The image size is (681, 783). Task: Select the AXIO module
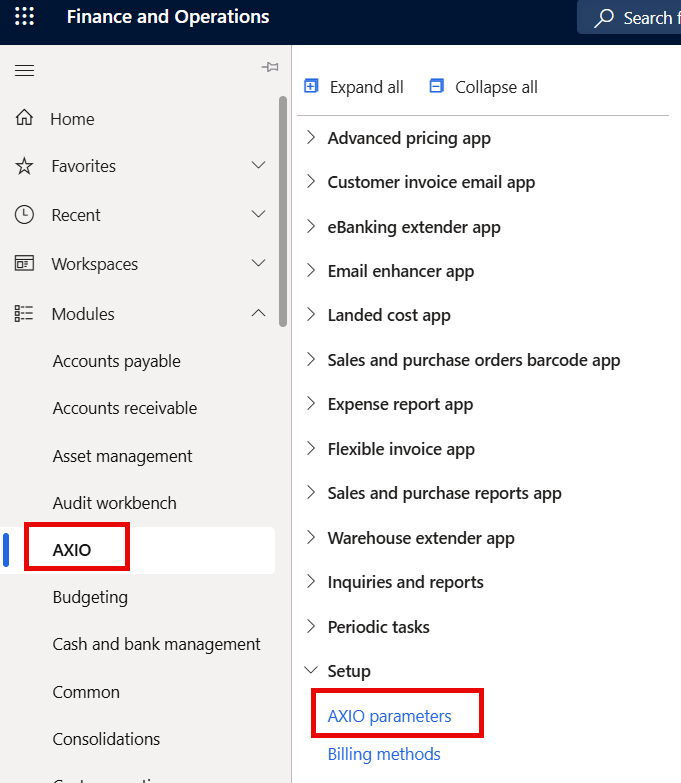pyautogui.click(x=72, y=550)
